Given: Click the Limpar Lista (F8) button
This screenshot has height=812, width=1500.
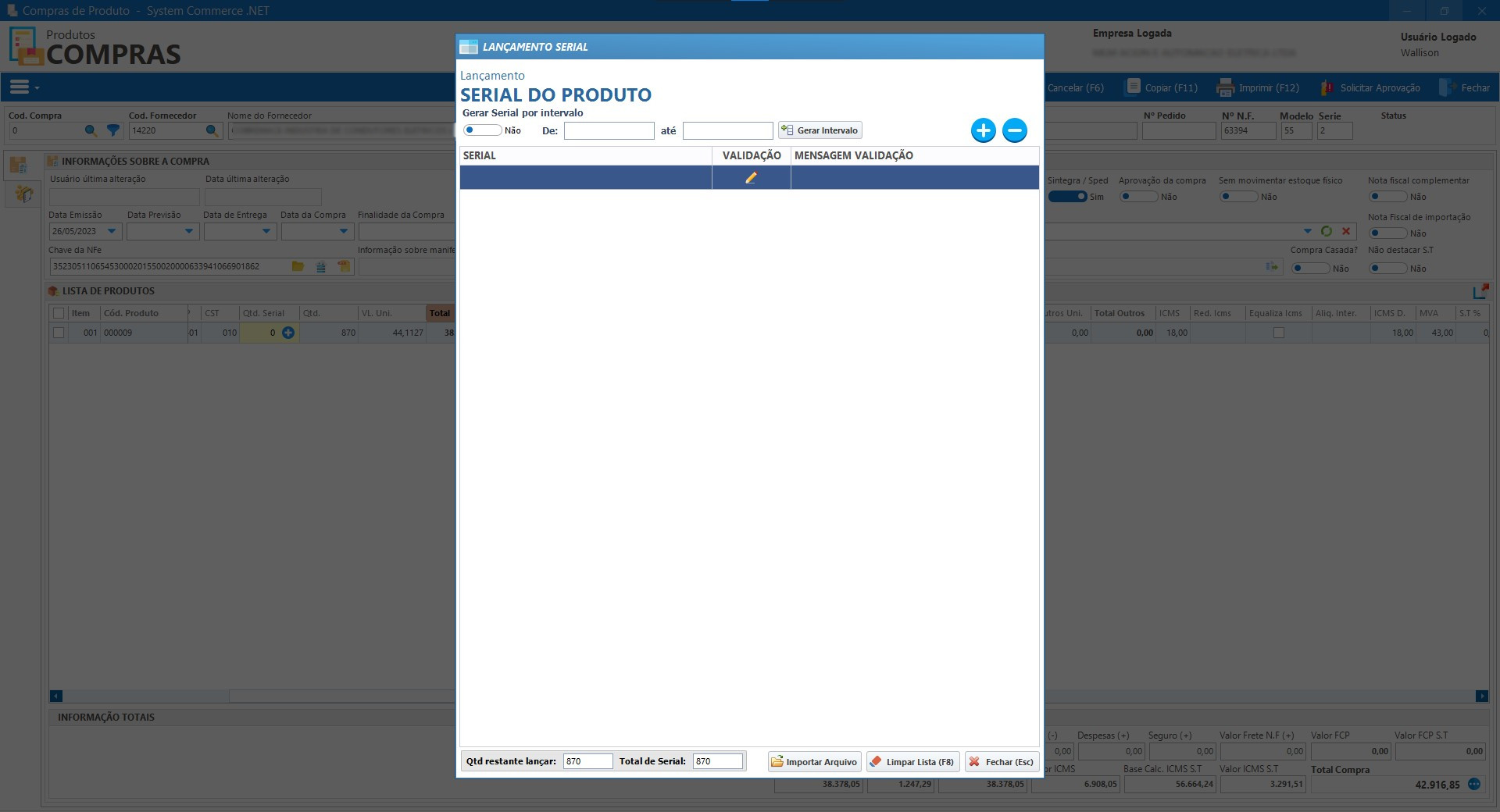Looking at the screenshot, I should [912, 762].
